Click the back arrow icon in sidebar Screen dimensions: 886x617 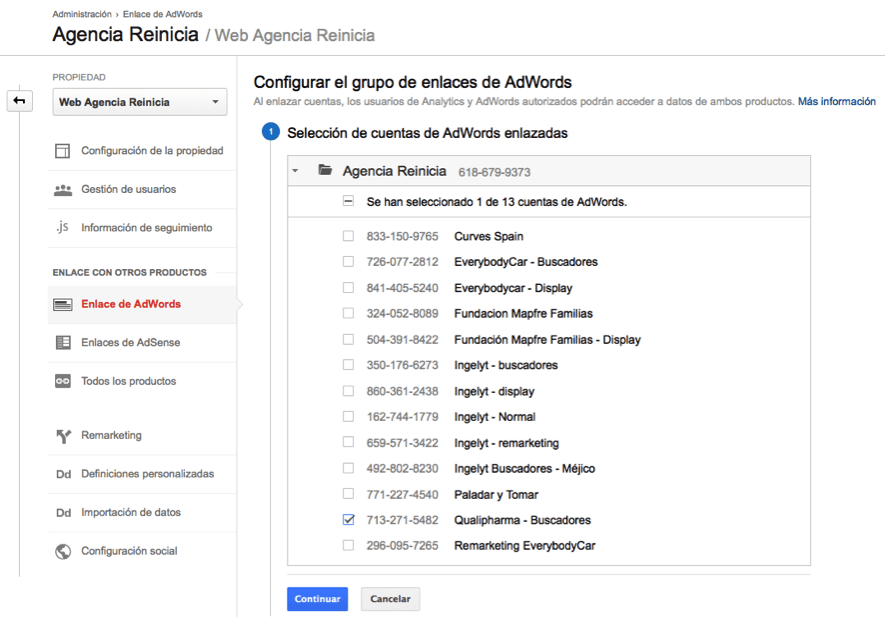19,100
